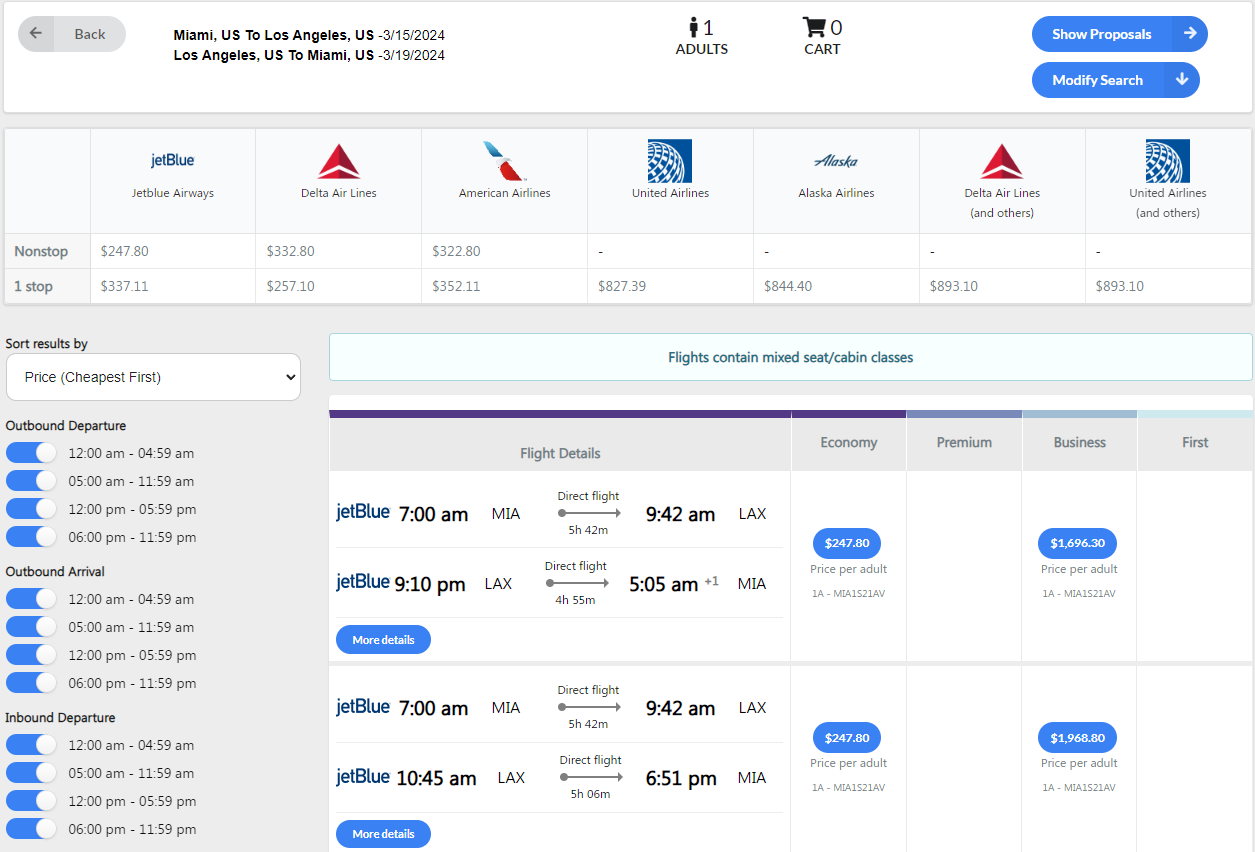Toggle Outbound Arrival 12:00 pm - 05:59 pm
This screenshot has height=852, width=1255.
pos(32,655)
